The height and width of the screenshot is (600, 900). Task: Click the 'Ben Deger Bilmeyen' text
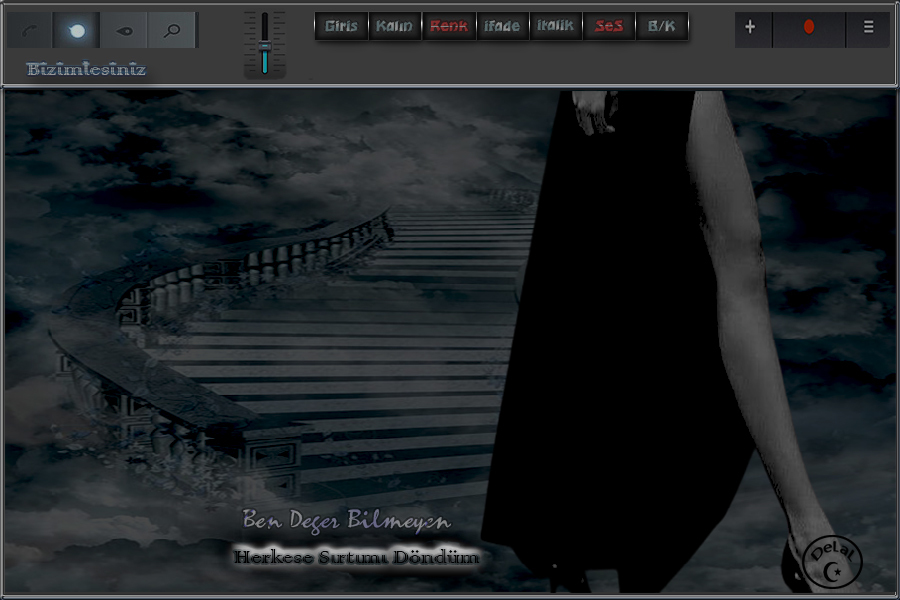point(347,521)
